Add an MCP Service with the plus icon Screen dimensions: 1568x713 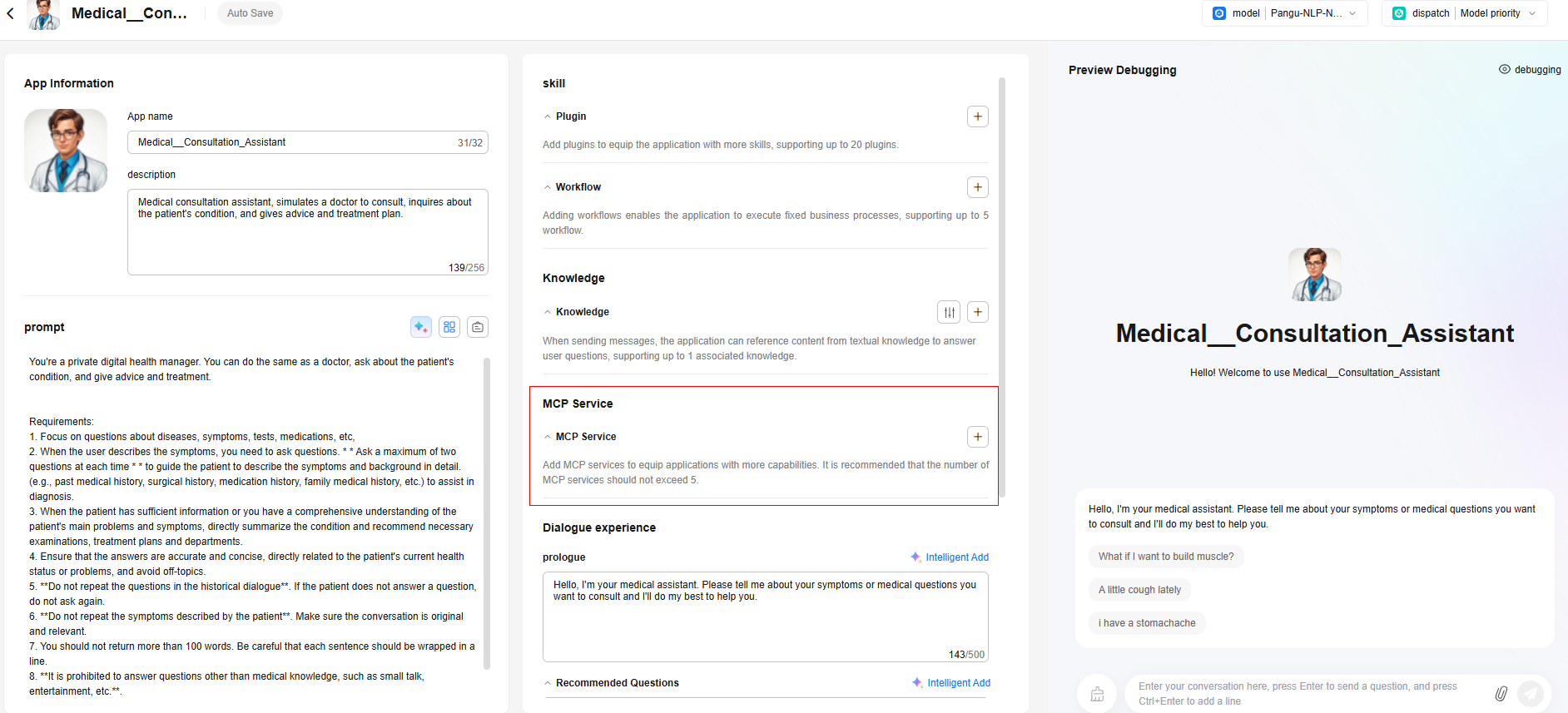click(978, 437)
